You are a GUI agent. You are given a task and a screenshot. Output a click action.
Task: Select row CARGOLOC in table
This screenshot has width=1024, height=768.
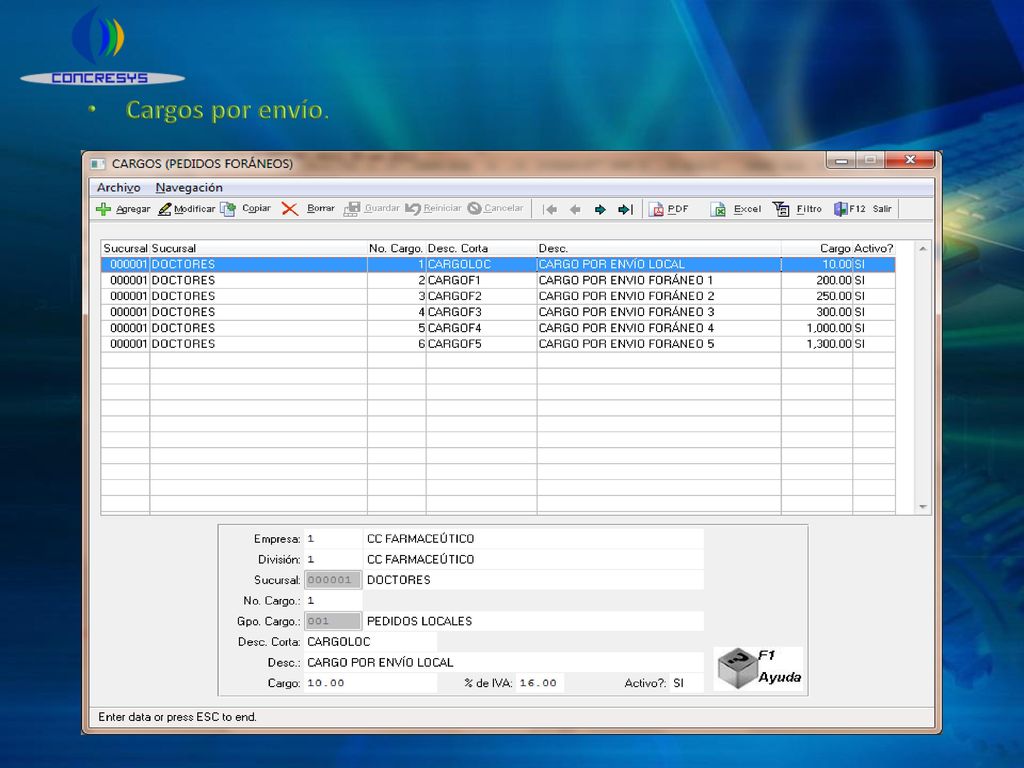498,264
